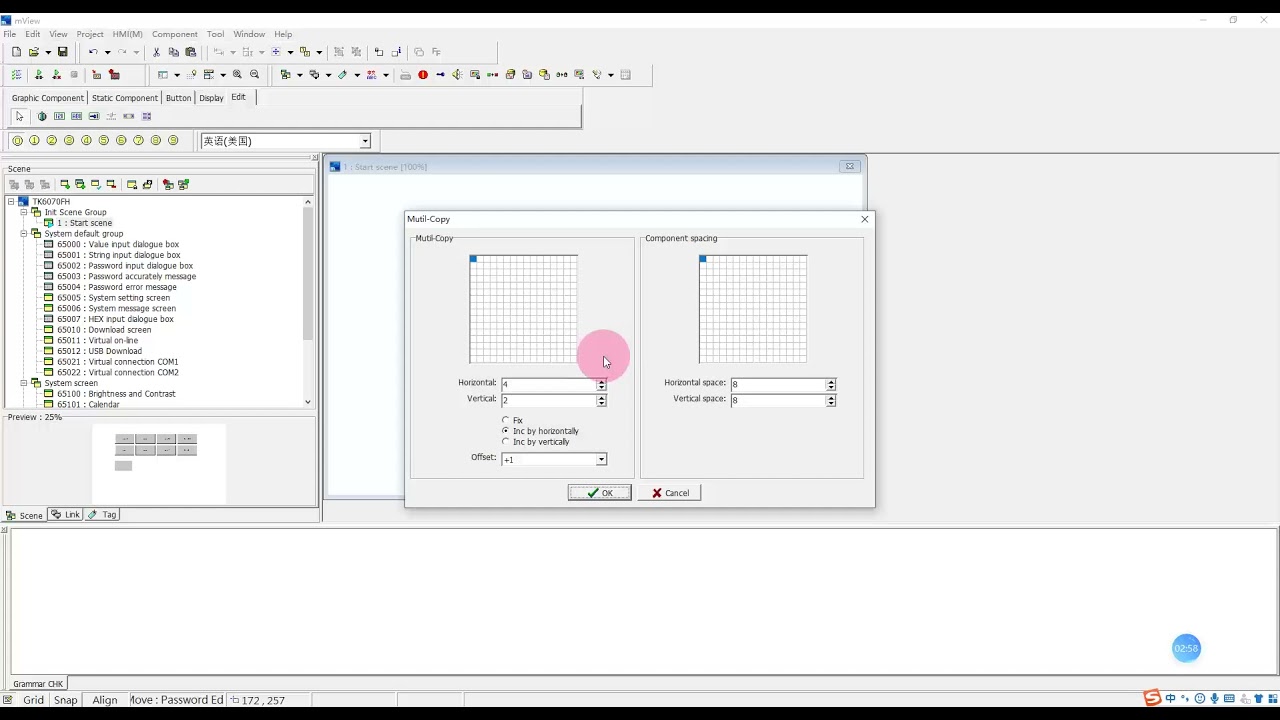
Task: Click the scene tree vertical scrollbar
Action: coord(308,302)
